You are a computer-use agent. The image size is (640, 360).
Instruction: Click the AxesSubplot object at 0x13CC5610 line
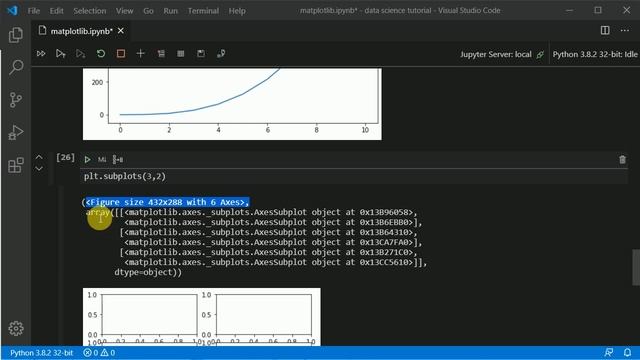coord(276,262)
